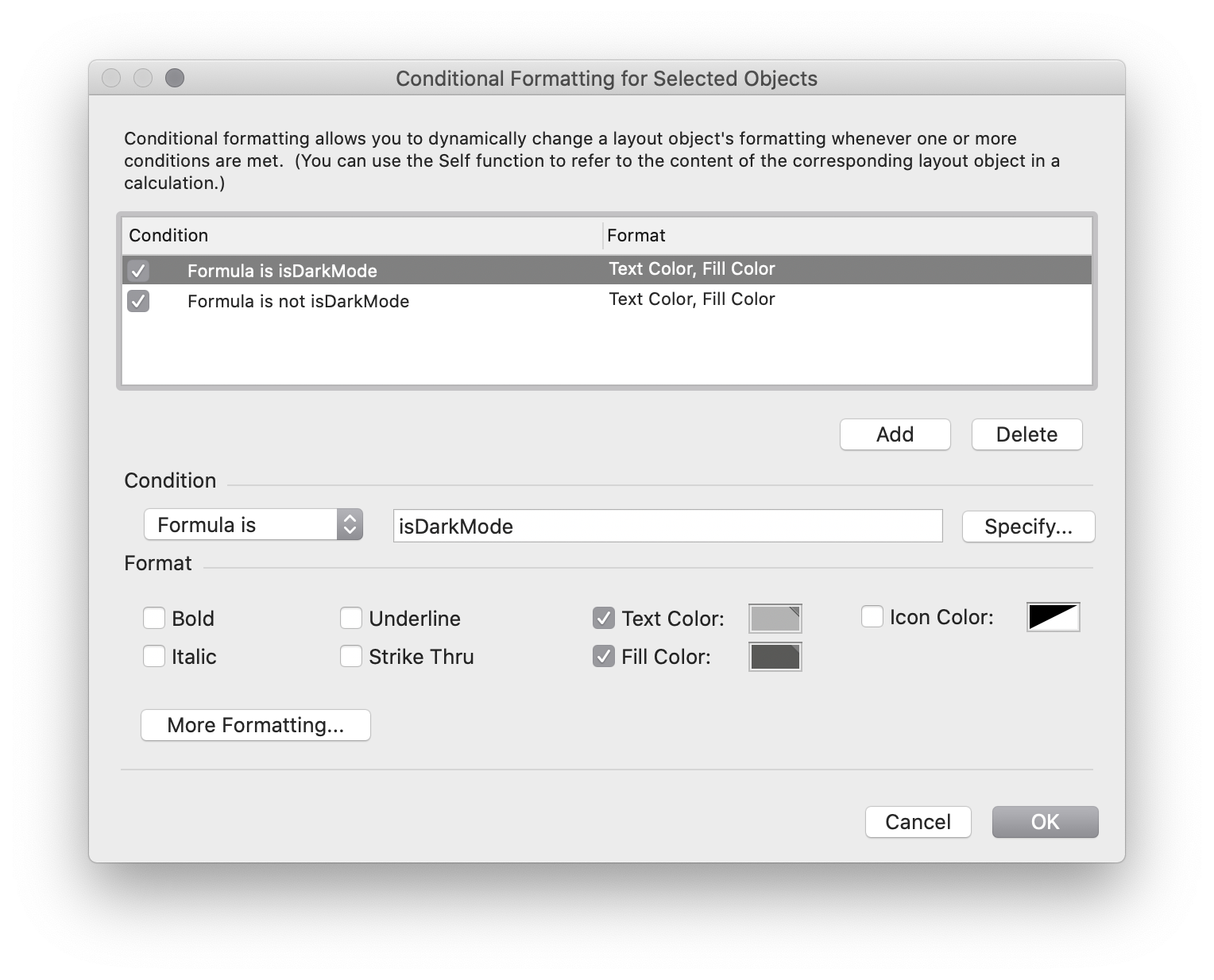Open the Specify formula dialog
This screenshot has height=980, width=1214.
click(1028, 526)
